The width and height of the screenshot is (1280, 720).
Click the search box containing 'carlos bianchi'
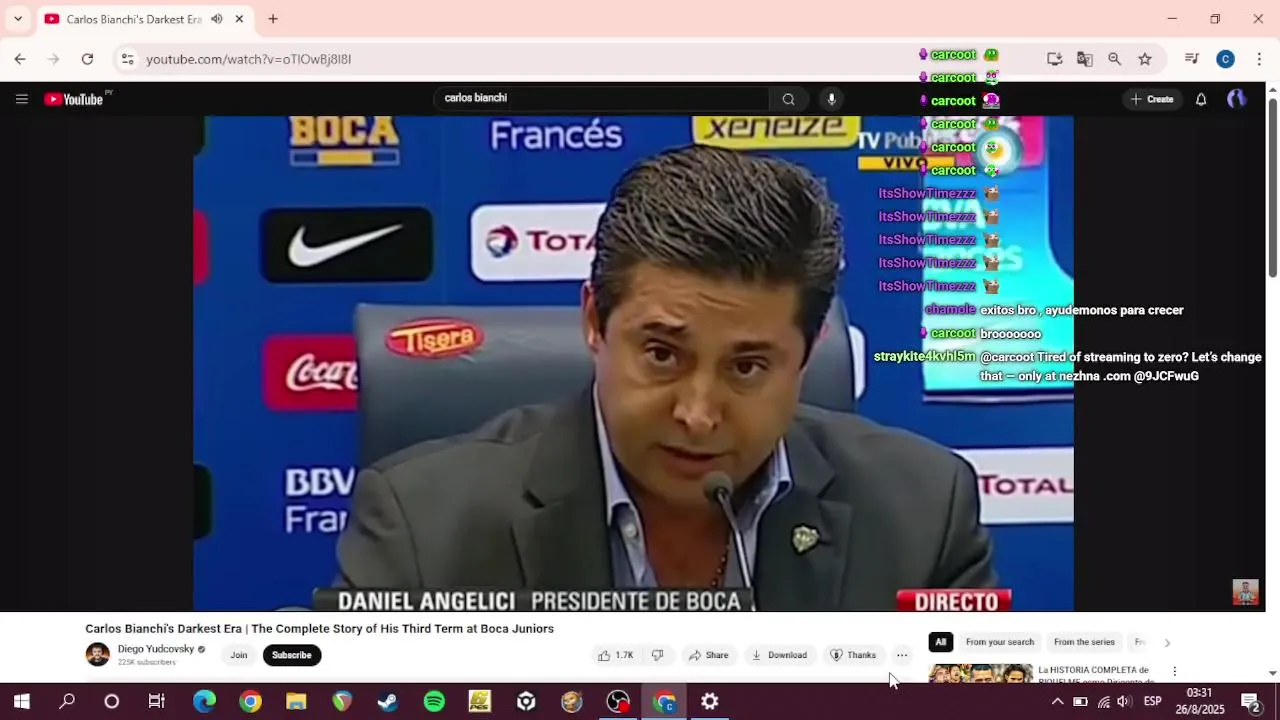click(x=600, y=98)
